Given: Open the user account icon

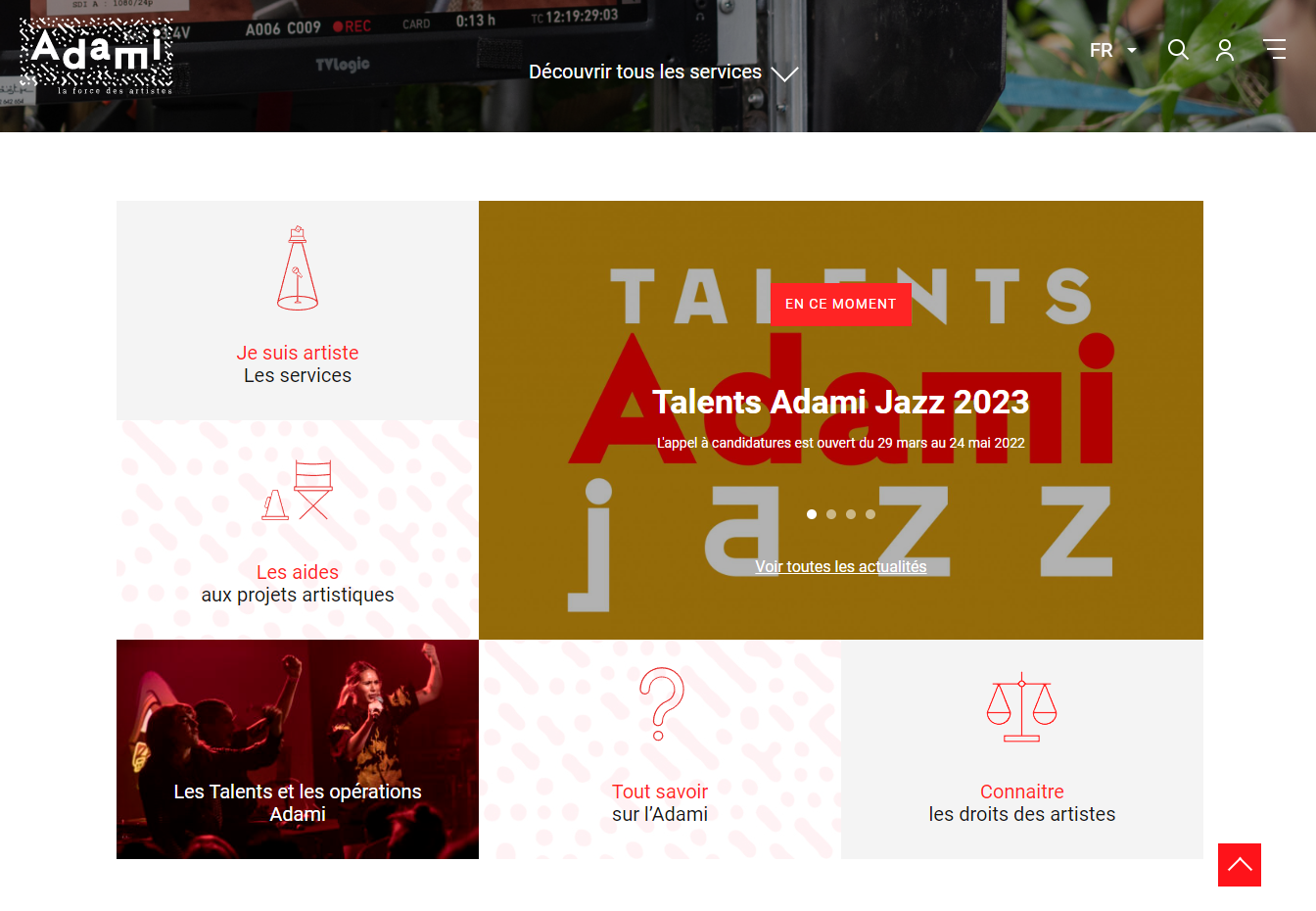Looking at the screenshot, I should 1225,50.
